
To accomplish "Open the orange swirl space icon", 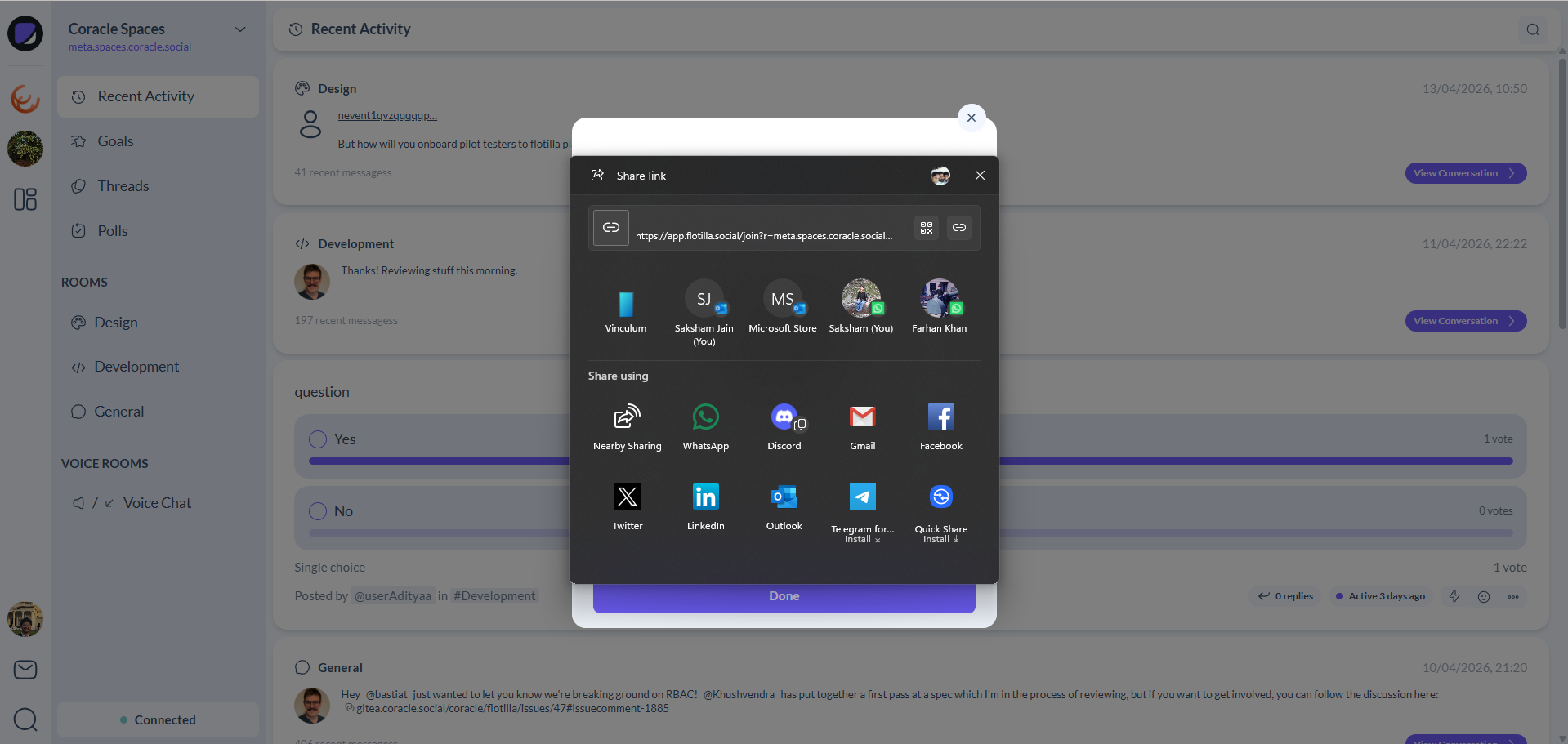I will point(25,99).
